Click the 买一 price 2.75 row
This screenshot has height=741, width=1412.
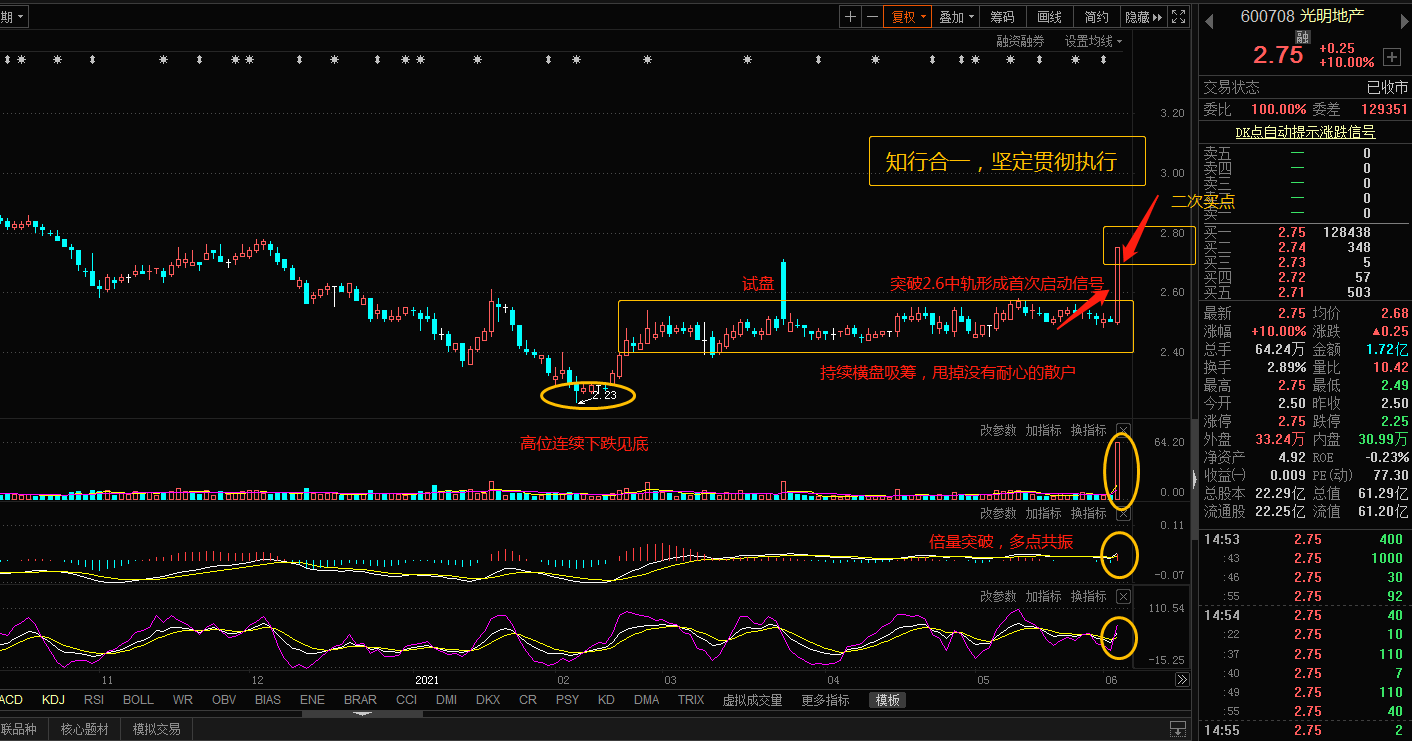[1305, 232]
